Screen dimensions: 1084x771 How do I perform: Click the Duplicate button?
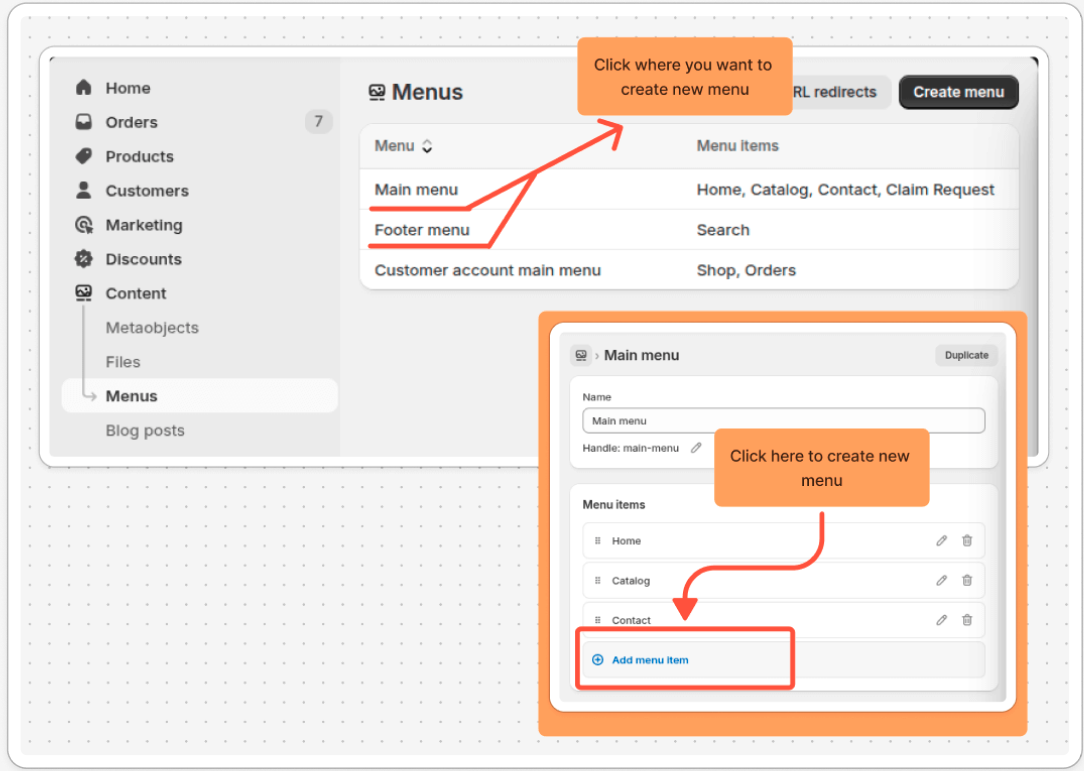click(966, 355)
